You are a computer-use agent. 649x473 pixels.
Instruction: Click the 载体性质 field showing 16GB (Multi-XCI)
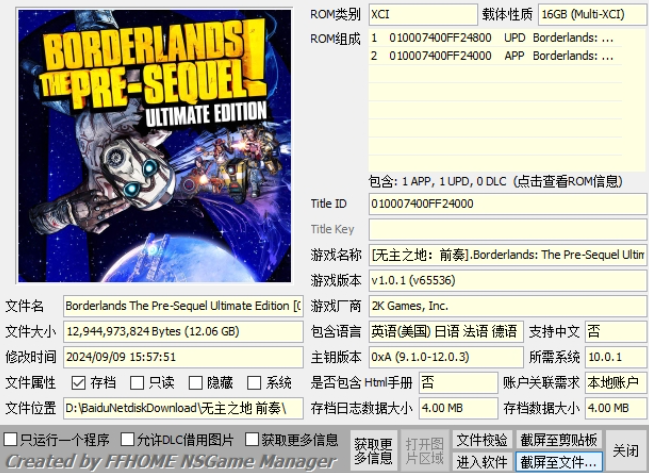(592, 14)
